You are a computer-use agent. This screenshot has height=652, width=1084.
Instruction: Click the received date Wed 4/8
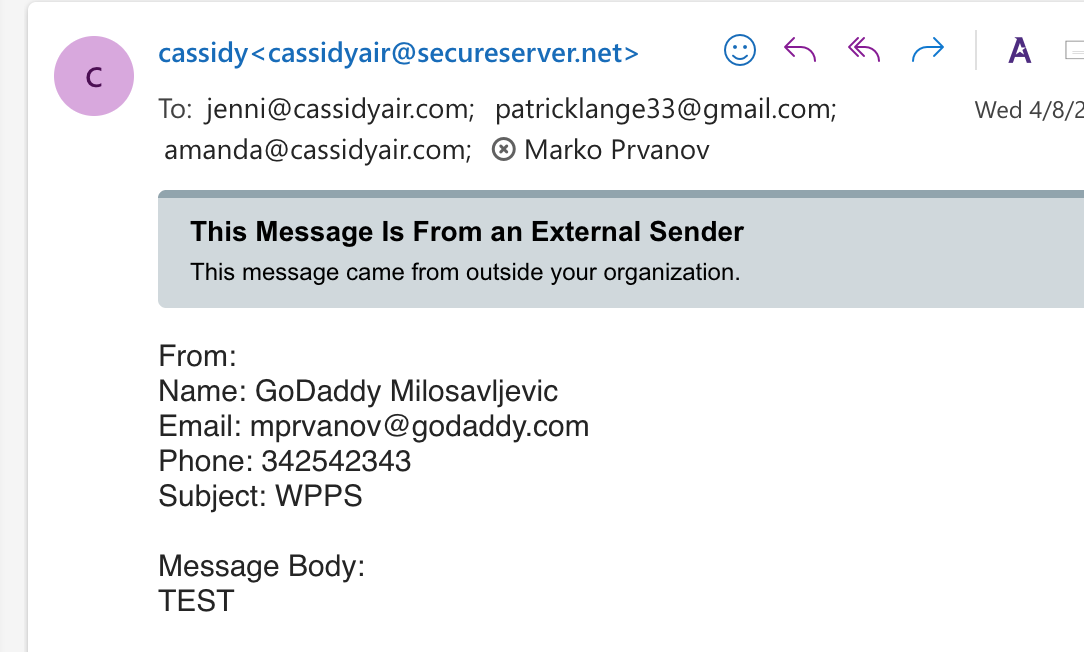click(x=1028, y=110)
